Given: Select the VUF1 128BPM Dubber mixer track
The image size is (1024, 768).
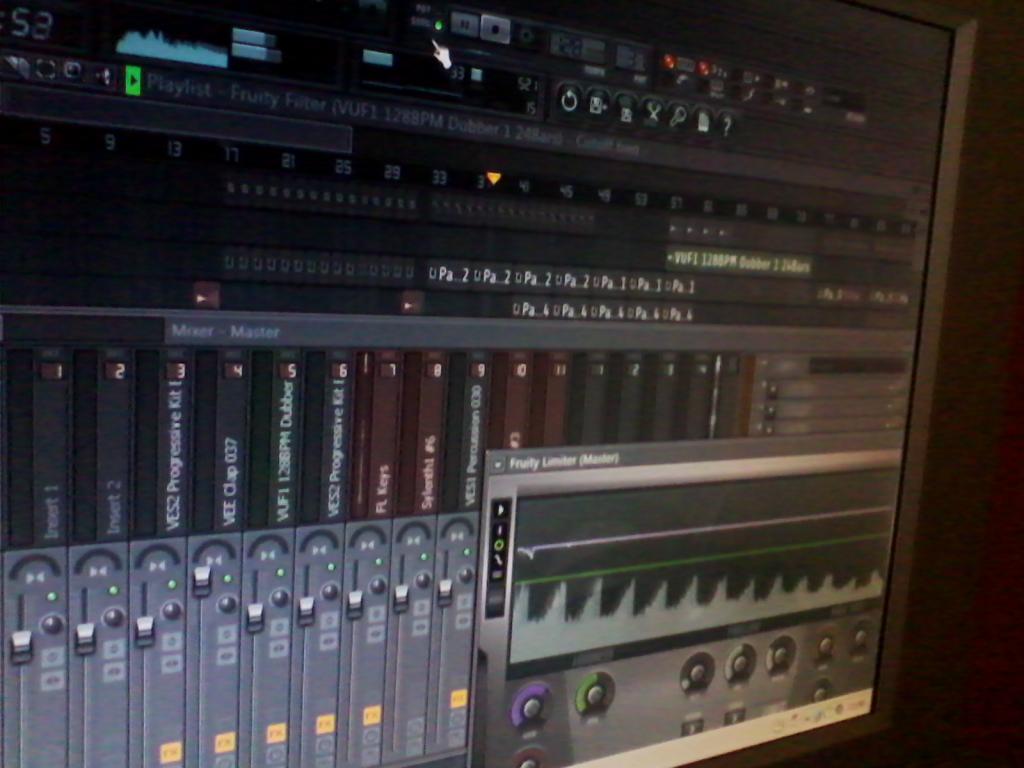Looking at the screenshot, I should click(284, 451).
